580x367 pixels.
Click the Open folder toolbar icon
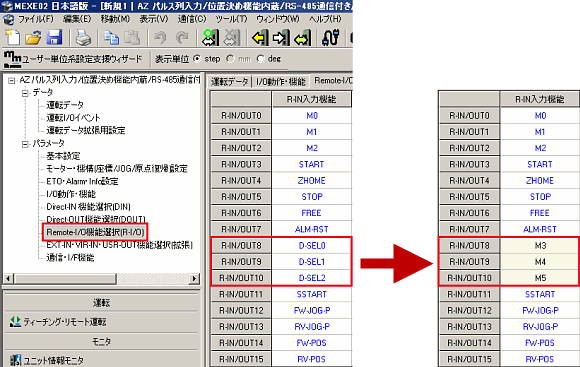[33, 37]
